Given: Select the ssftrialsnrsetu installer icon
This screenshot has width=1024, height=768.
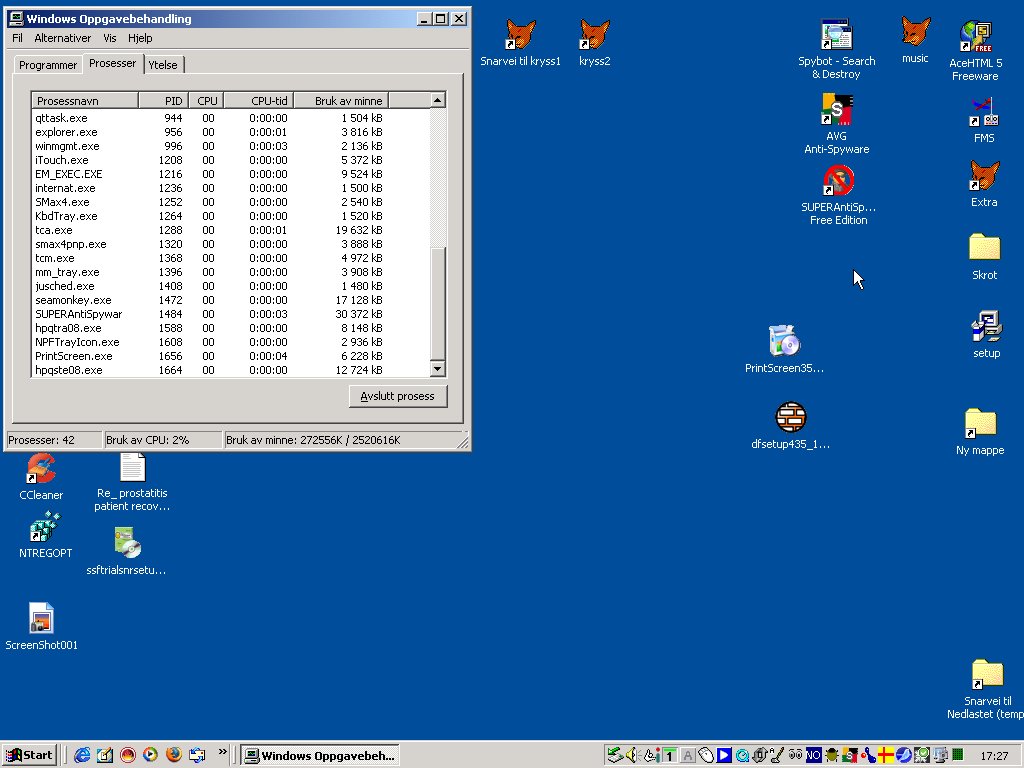Looking at the screenshot, I should click(126, 551).
